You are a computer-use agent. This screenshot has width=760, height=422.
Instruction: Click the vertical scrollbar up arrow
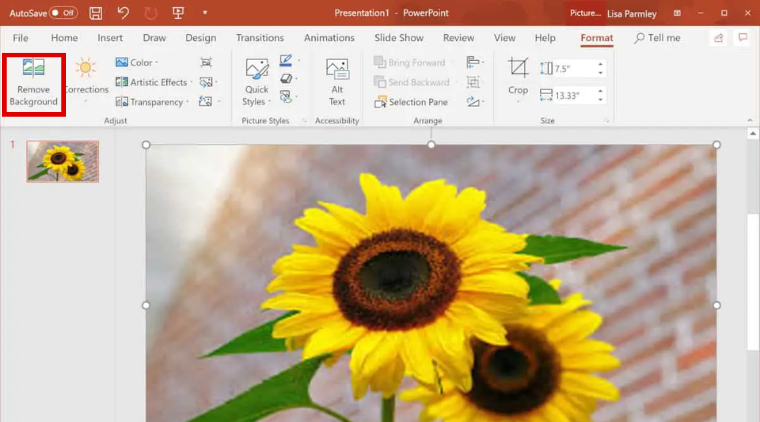752,133
